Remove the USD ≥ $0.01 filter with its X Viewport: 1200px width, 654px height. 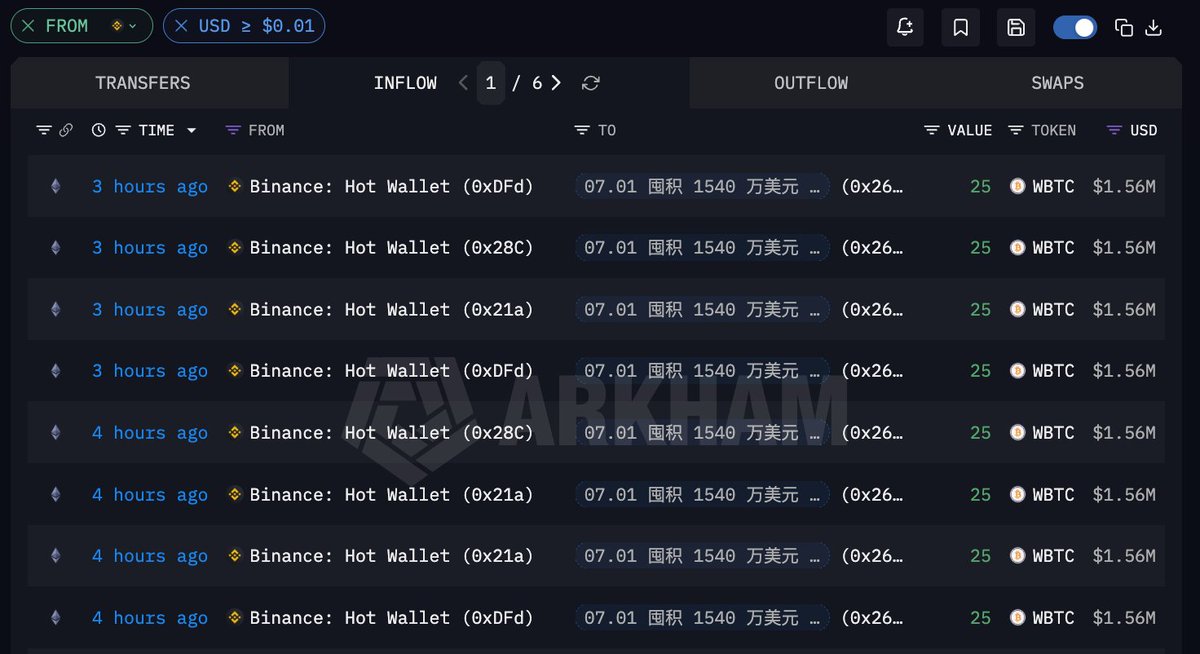click(x=181, y=26)
